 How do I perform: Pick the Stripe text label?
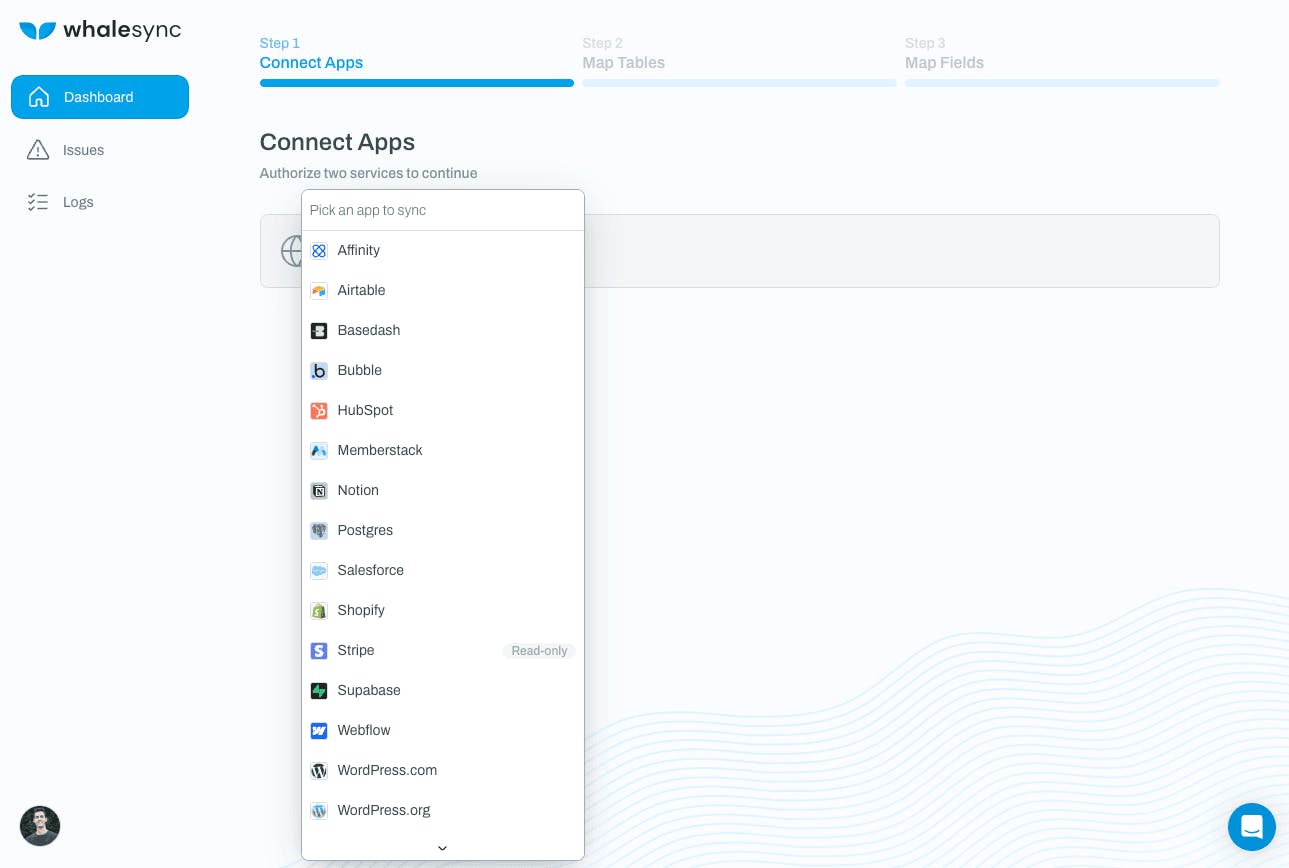pyautogui.click(x=356, y=650)
